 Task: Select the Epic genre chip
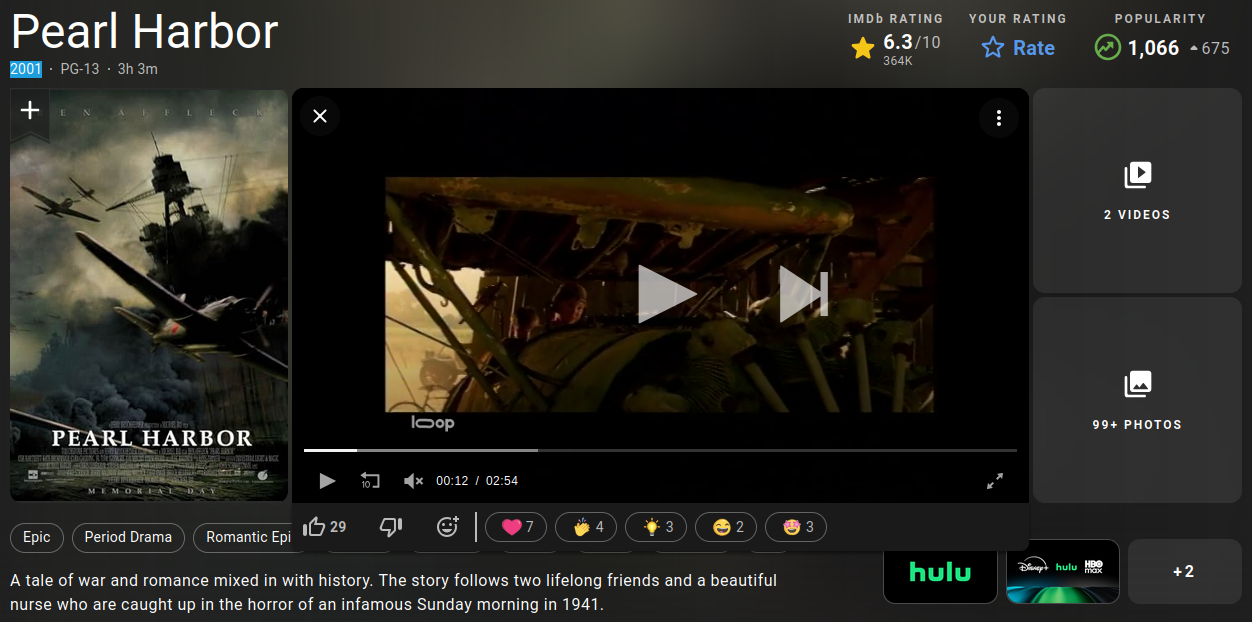click(x=37, y=537)
